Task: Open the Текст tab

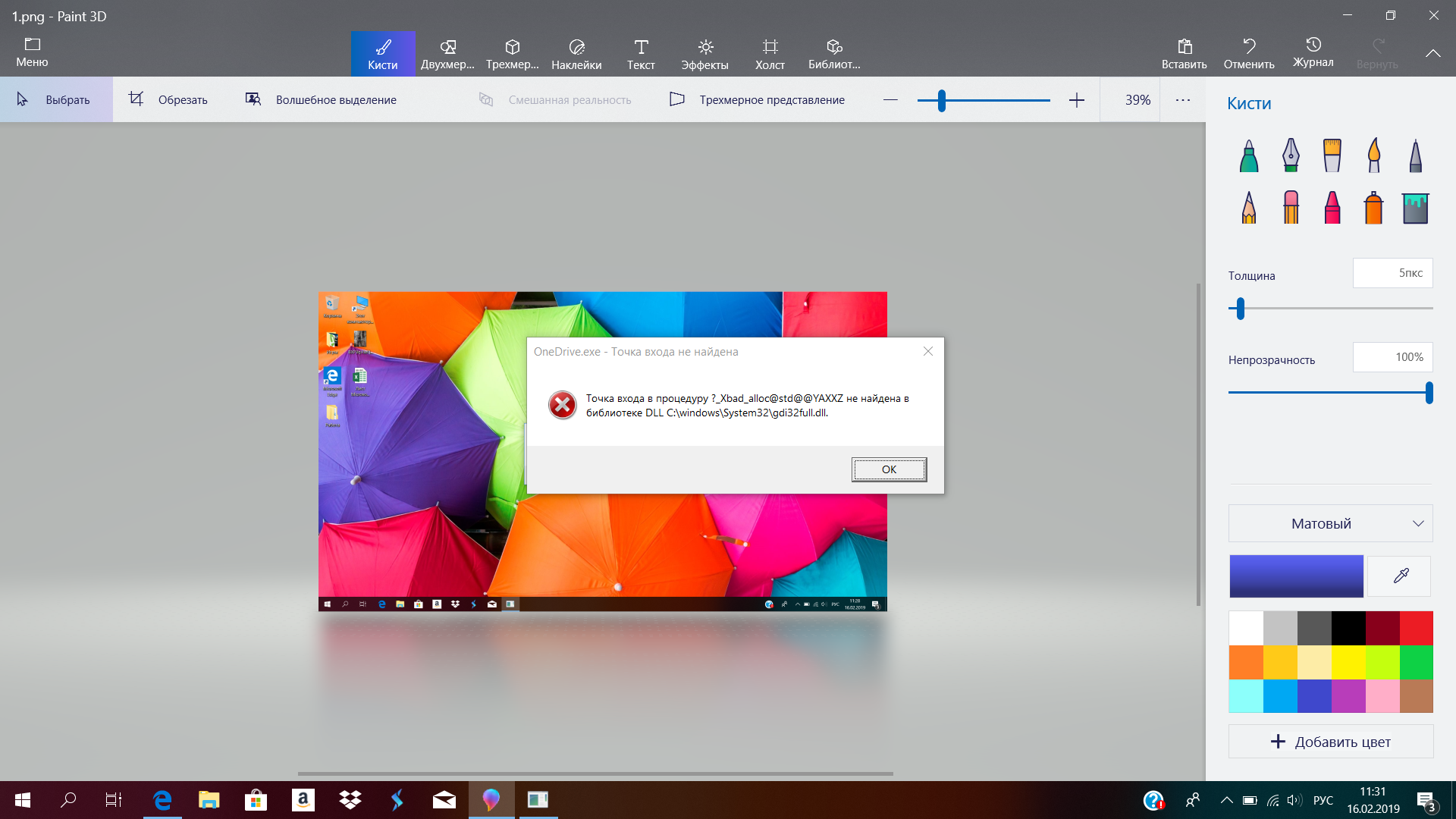Action: pos(641,54)
